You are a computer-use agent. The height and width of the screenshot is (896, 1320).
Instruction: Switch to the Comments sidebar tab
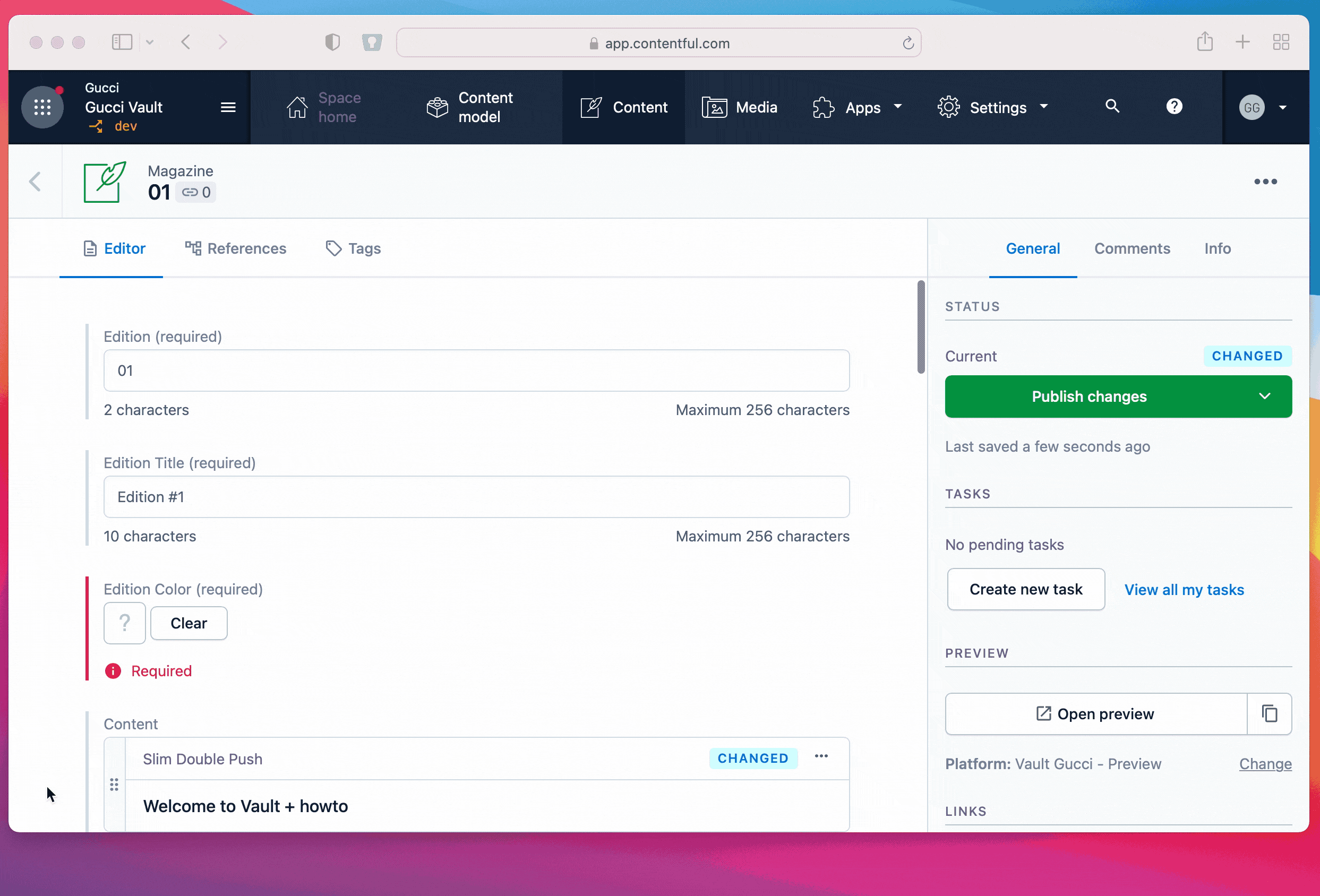pyautogui.click(x=1132, y=249)
